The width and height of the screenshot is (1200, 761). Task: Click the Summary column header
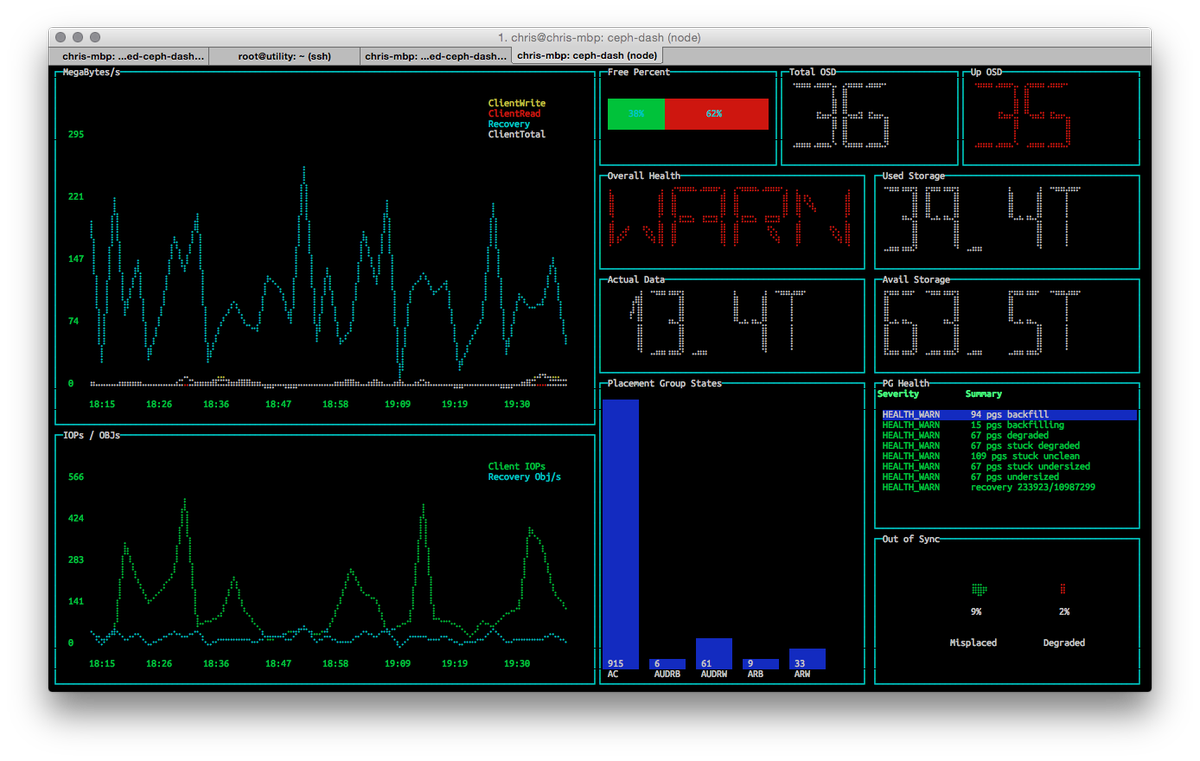tap(983, 394)
